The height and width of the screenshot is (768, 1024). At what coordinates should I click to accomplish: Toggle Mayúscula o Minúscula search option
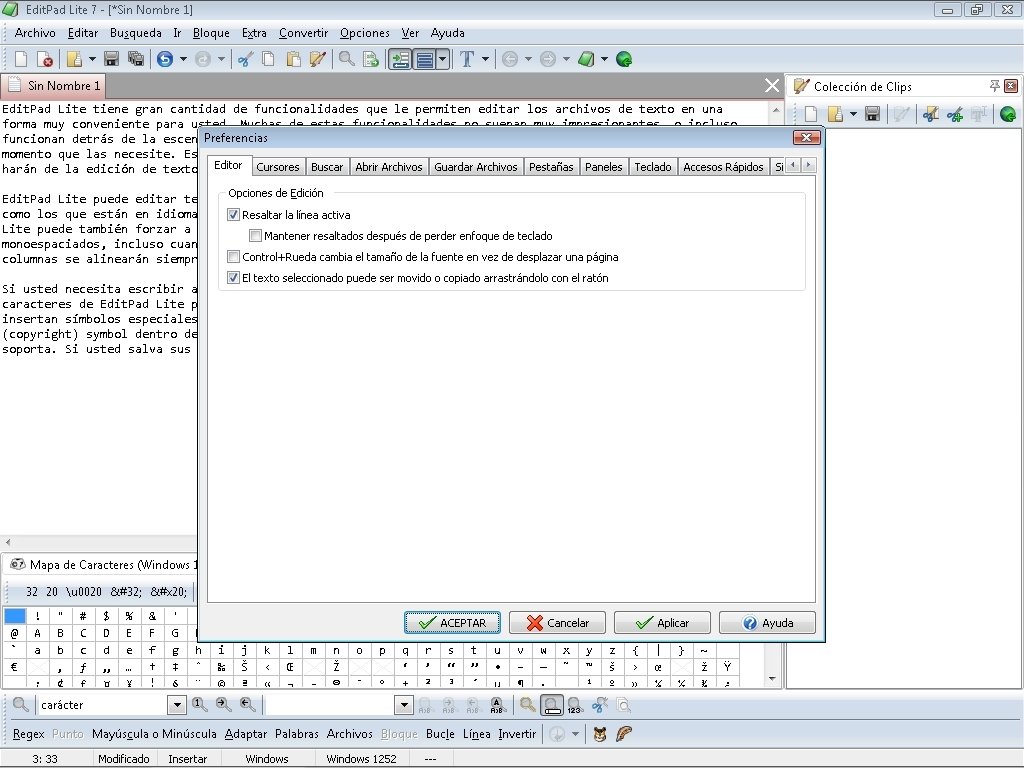[x=154, y=734]
